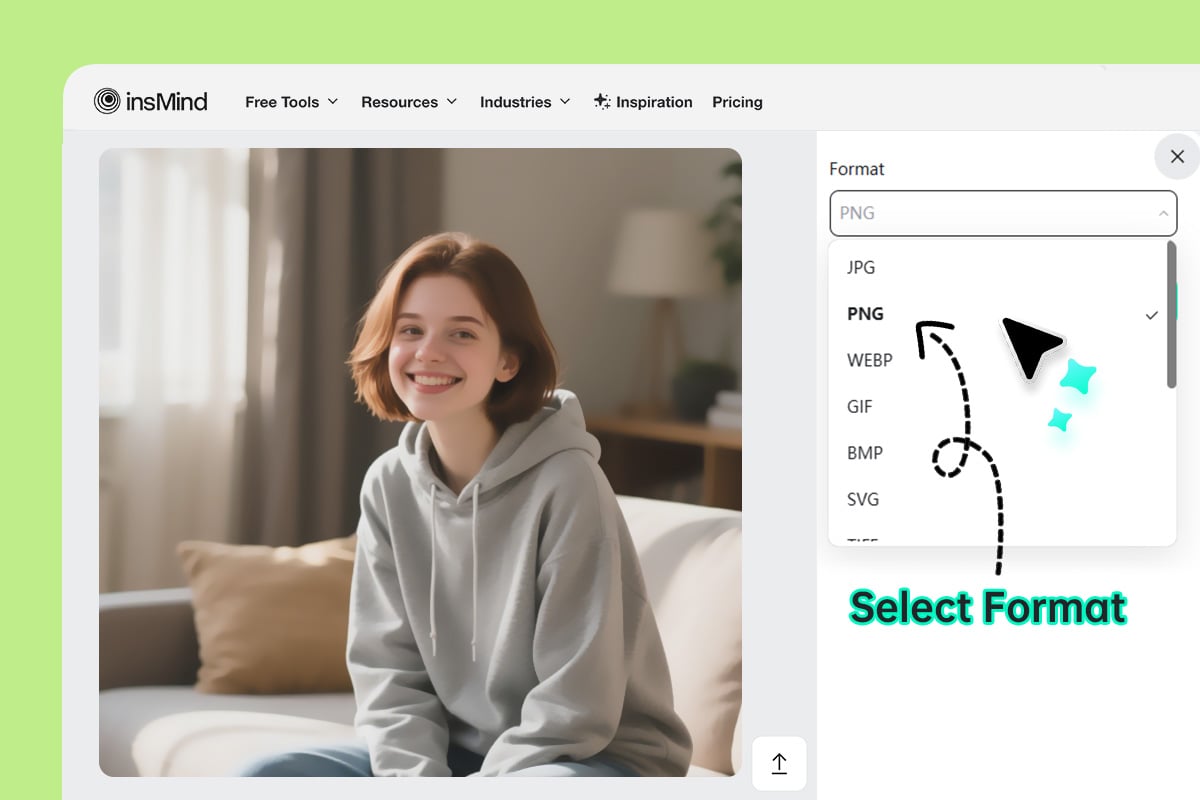
Task: Open the Free Tools menu
Action: (x=292, y=102)
